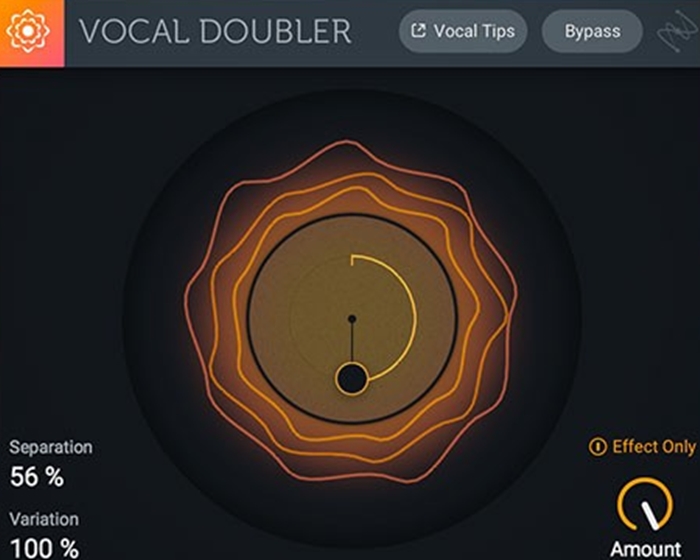700x560 pixels.
Task: Click the Effect Only power icon
Action: pos(597,447)
